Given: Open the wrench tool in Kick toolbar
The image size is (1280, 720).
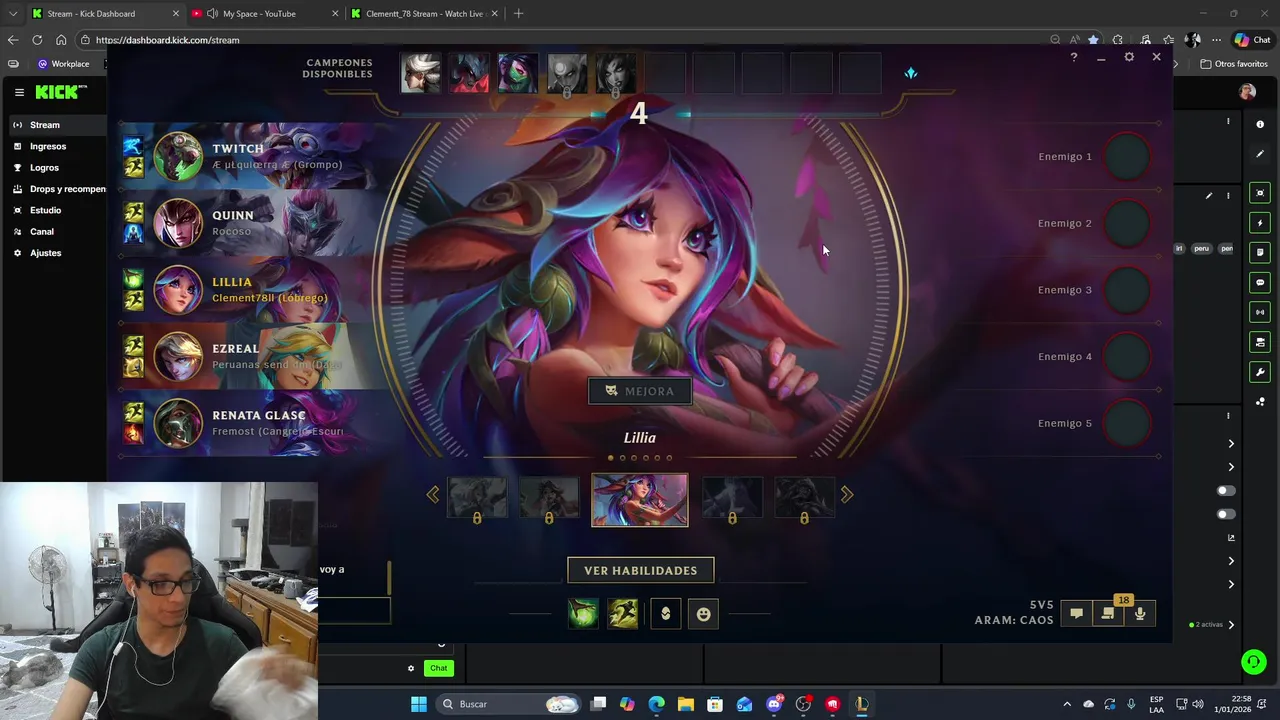Looking at the screenshot, I should (x=1260, y=372).
